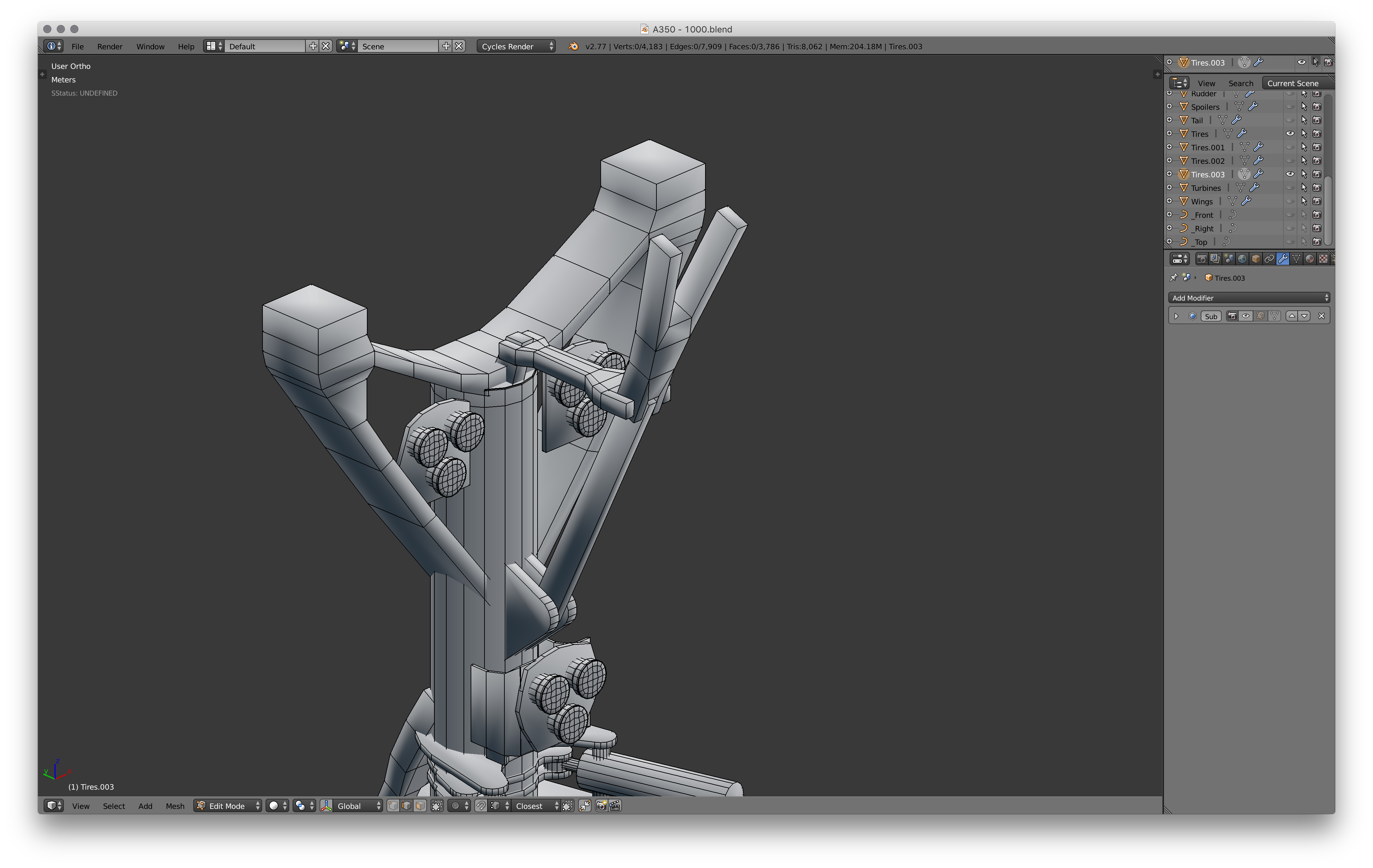The height and width of the screenshot is (868, 1373).
Task: Toggle the snap magnet during transform
Action: point(481,805)
